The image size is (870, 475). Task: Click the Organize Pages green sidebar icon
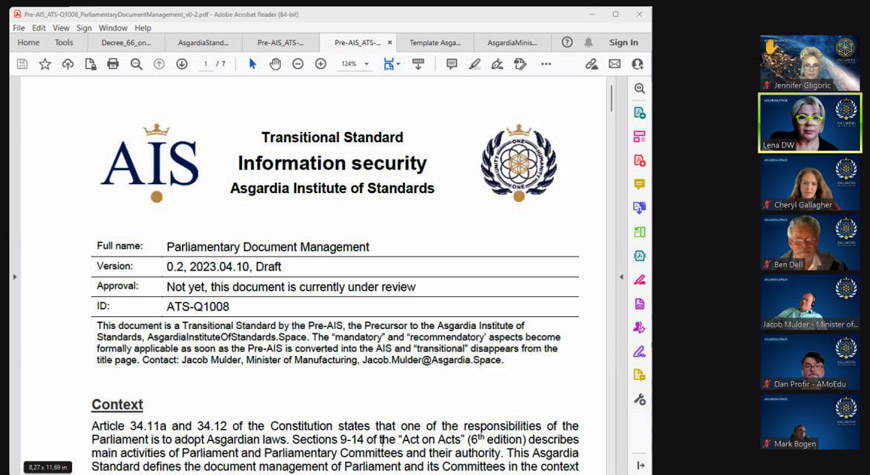(639, 232)
